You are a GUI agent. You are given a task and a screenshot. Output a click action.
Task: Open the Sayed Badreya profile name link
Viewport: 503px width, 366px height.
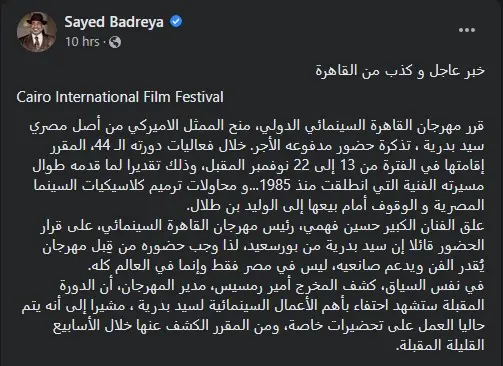click(114, 22)
